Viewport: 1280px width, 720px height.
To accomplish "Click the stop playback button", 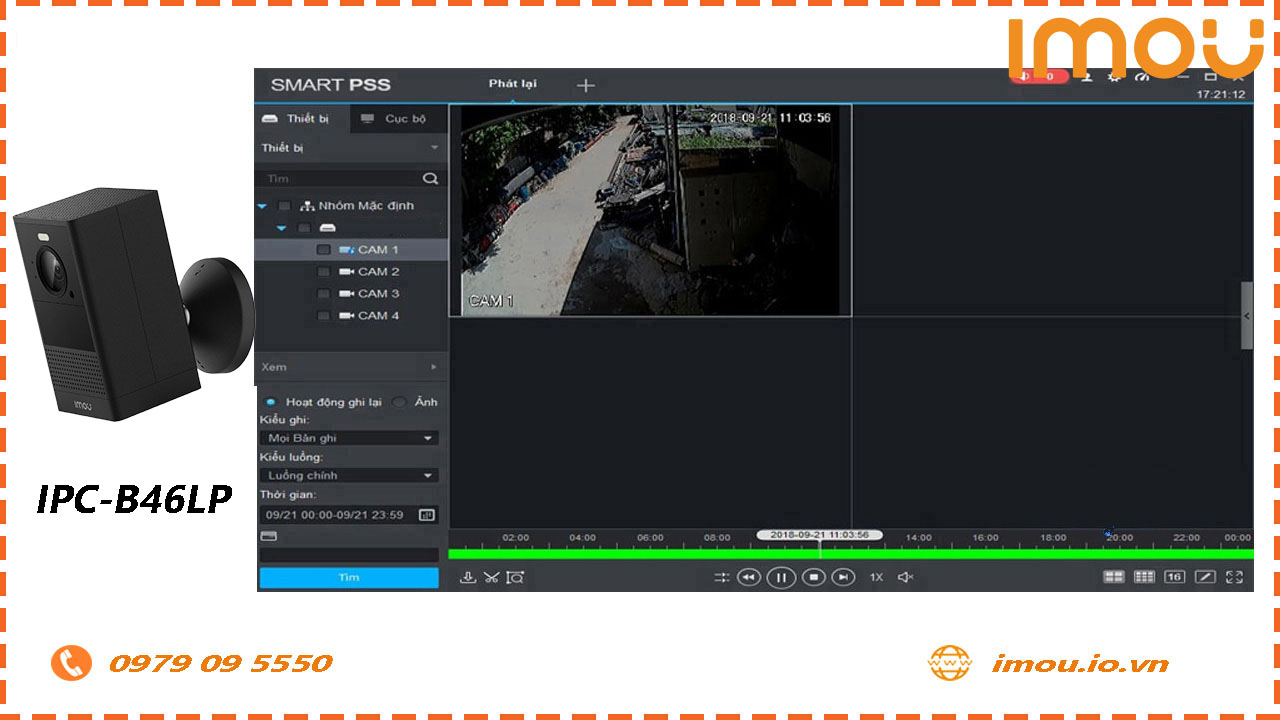I will 813,577.
